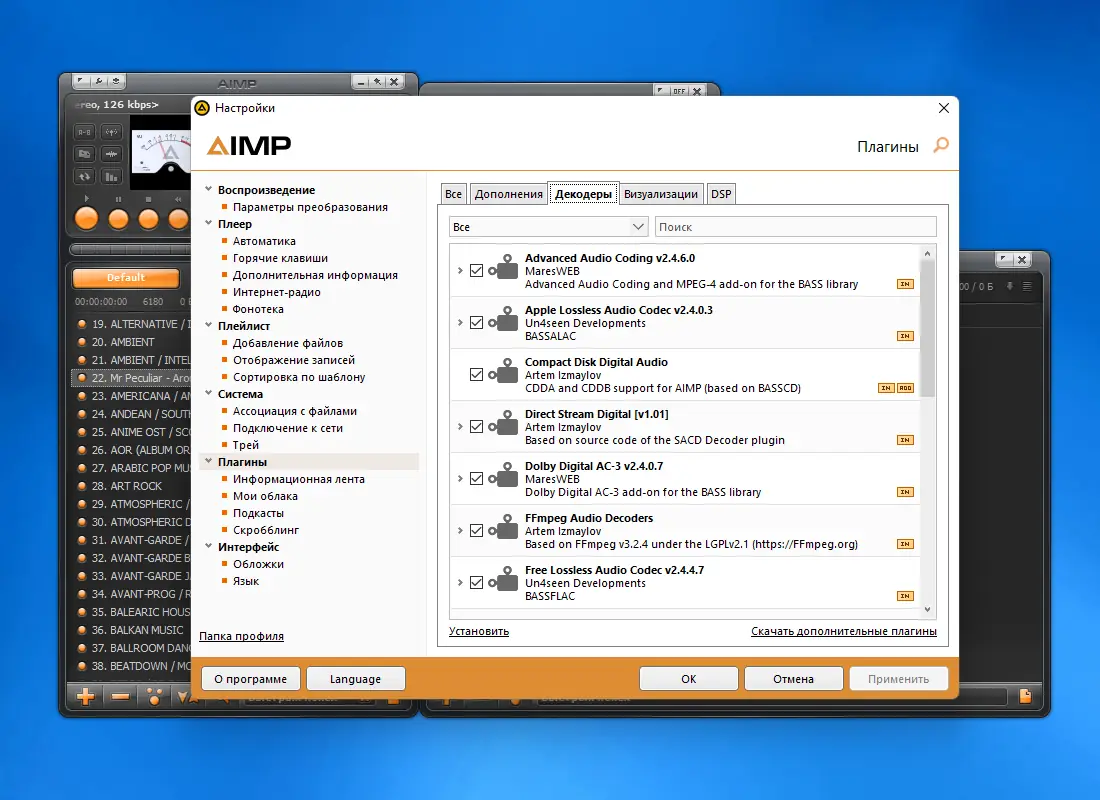Confirm settings with OK button
This screenshot has width=1100, height=800.
click(689, 679)
